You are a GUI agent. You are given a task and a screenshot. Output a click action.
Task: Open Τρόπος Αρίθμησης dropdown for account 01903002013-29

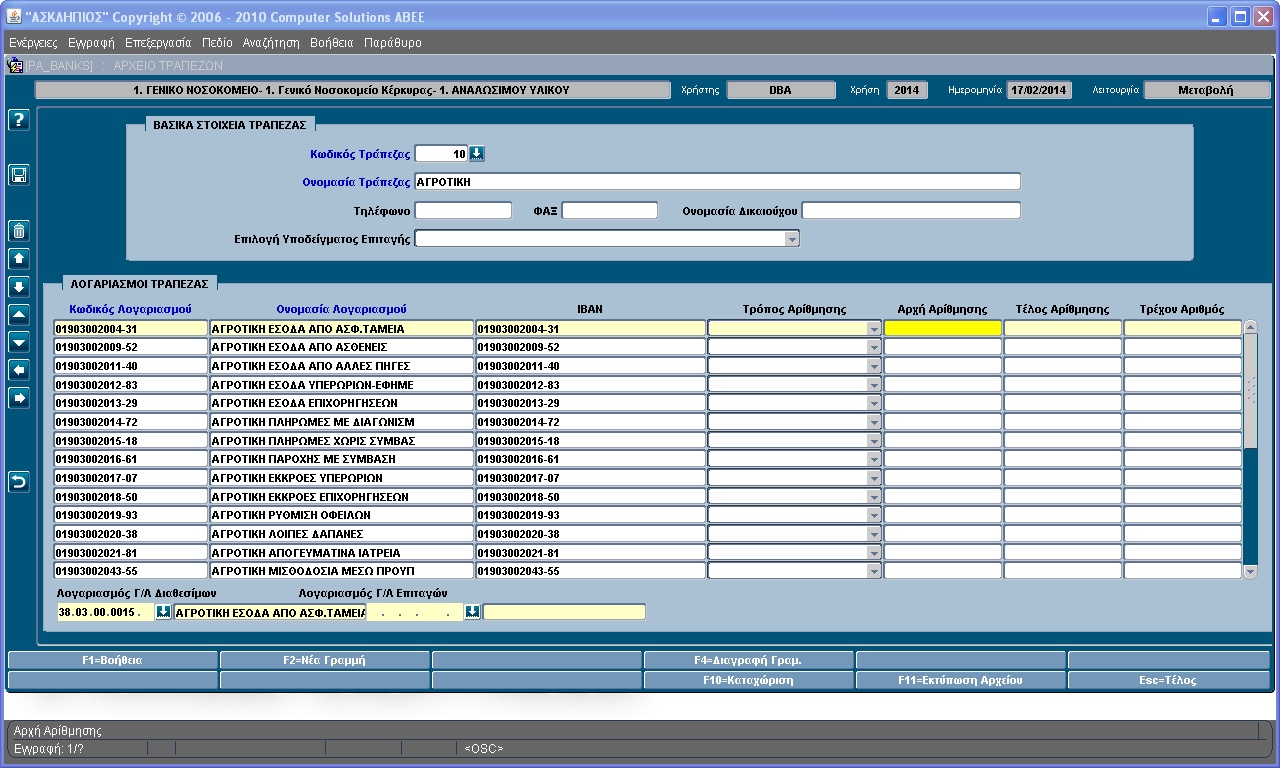[874, 403]
